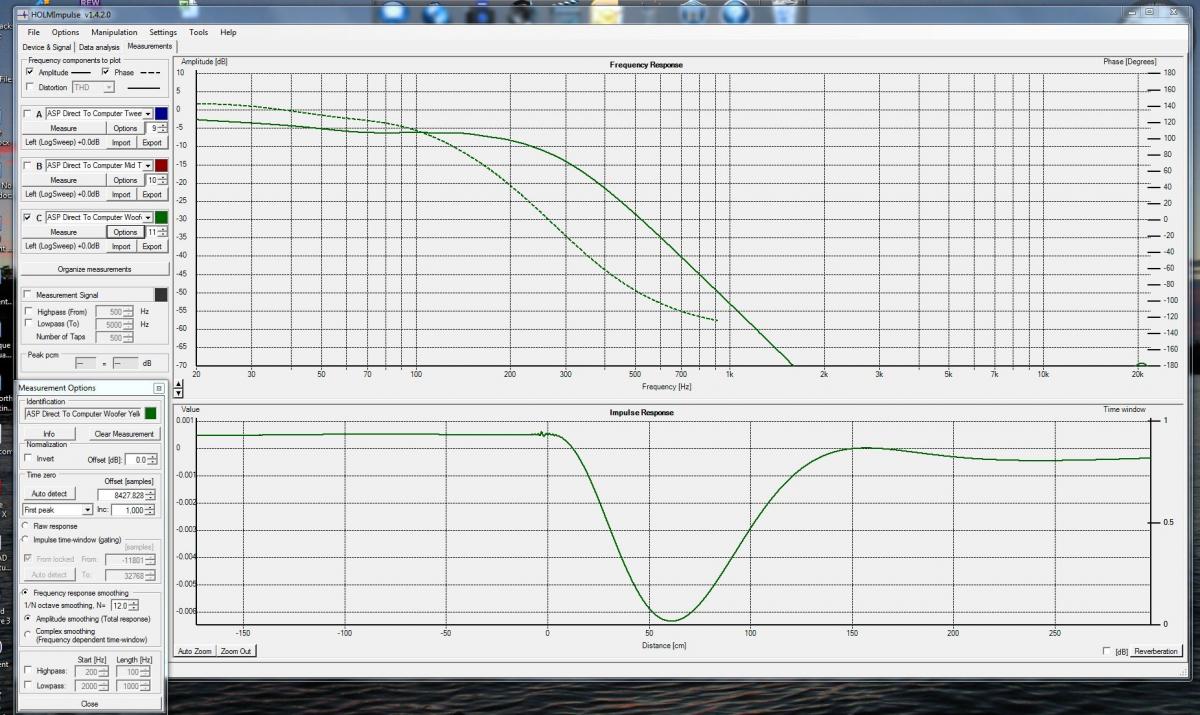
Task: Select Impulse time-window (gating) radio button
Action: pos(25,539)
